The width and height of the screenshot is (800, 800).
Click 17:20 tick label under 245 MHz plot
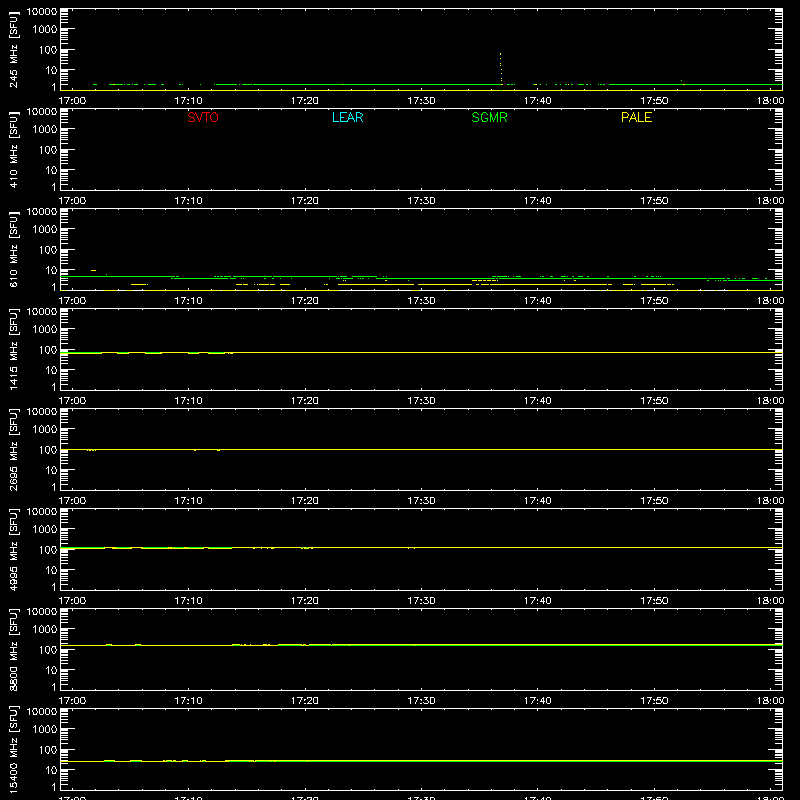click(x=305, y=101)
